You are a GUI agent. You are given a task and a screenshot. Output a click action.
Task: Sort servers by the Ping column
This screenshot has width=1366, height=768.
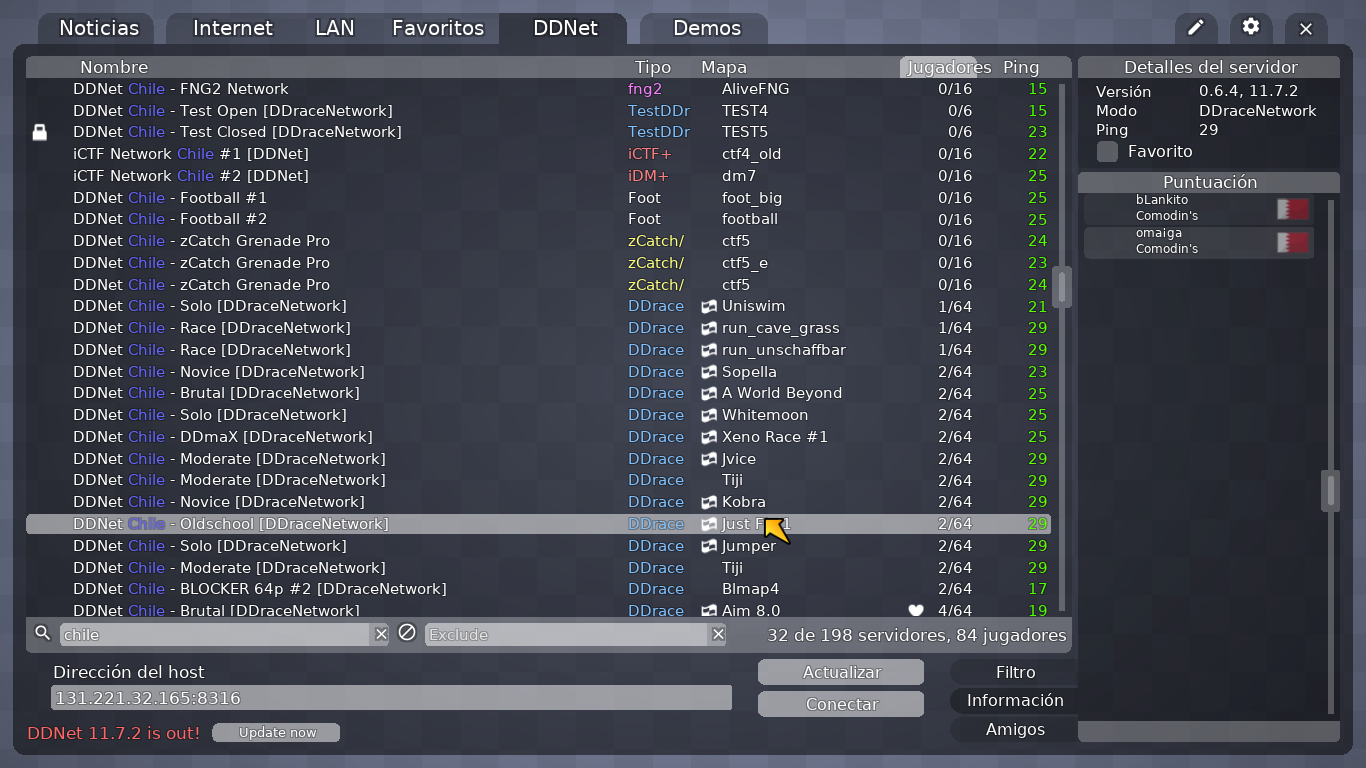[1021, 67]
